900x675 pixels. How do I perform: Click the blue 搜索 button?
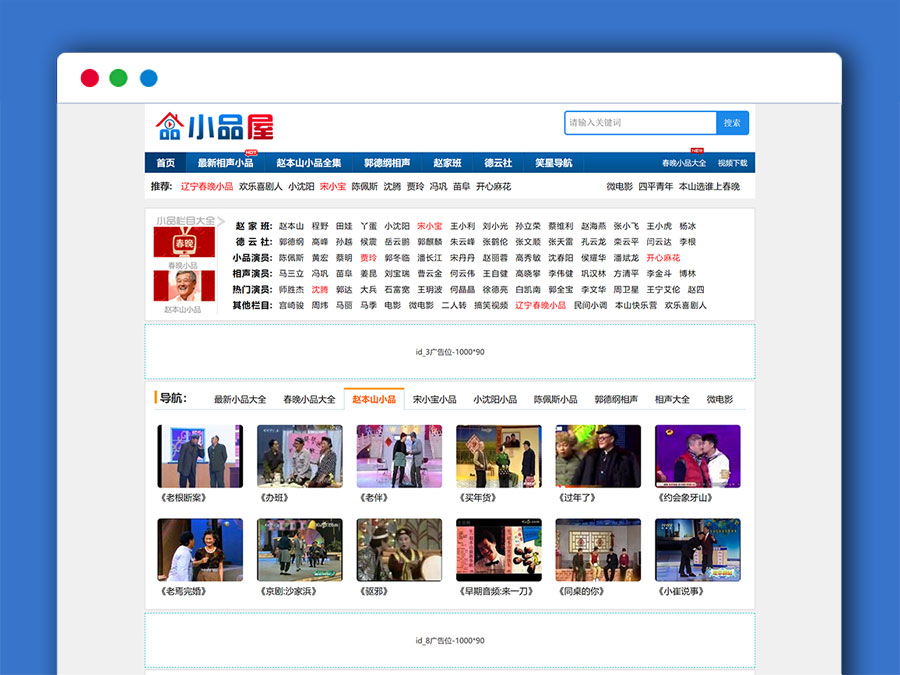pos(732,123)
